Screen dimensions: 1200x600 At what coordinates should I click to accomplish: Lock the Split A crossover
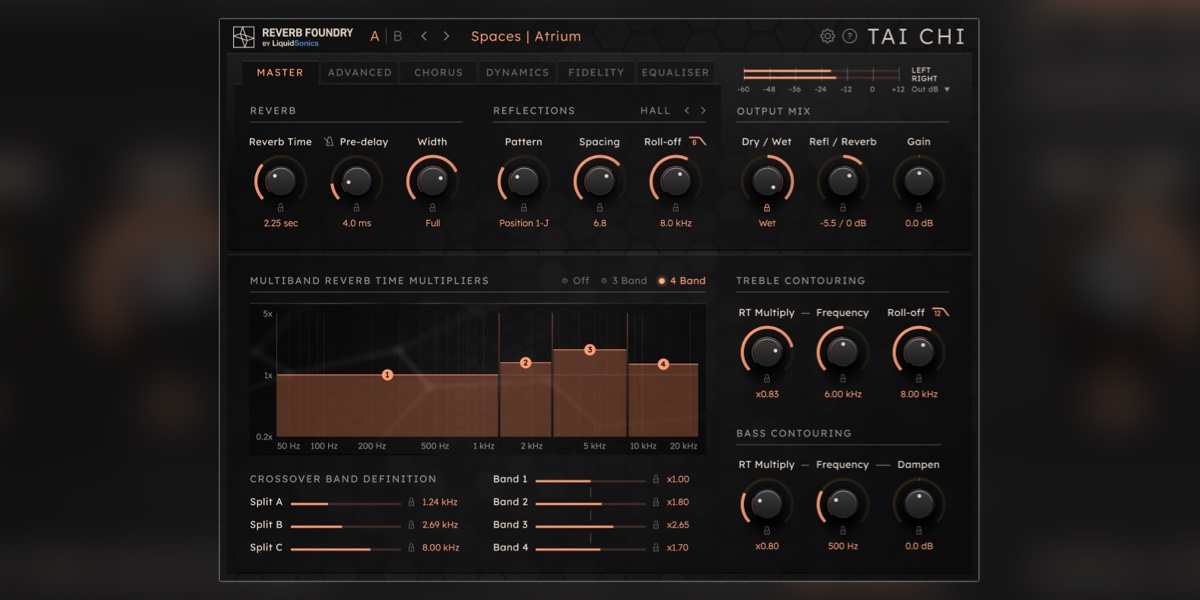coord(411,502)
